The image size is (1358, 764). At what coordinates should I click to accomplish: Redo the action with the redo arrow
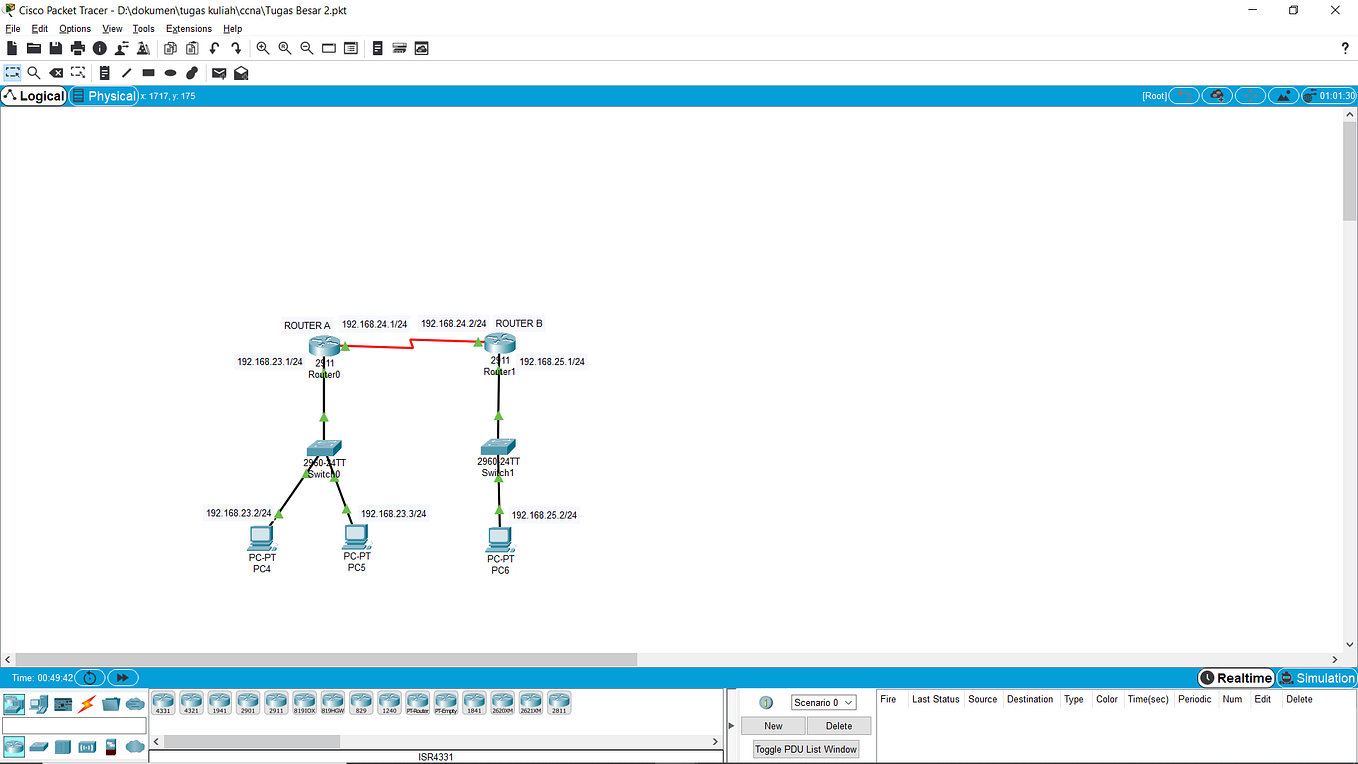pyautogui.click(x=236, y=48)
